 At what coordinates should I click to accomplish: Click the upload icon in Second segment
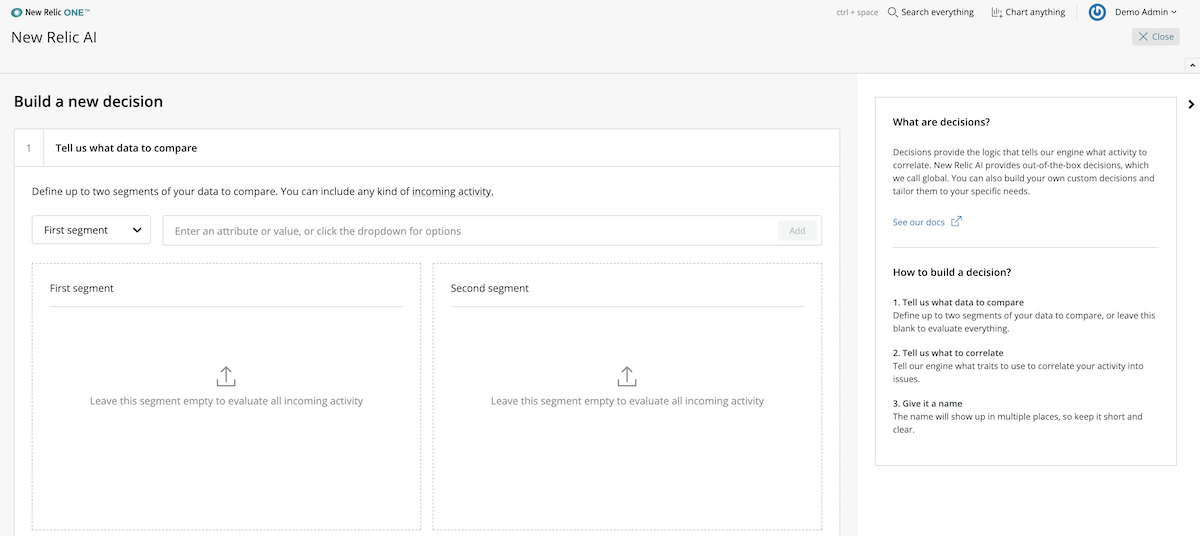[x=627, y=377]
